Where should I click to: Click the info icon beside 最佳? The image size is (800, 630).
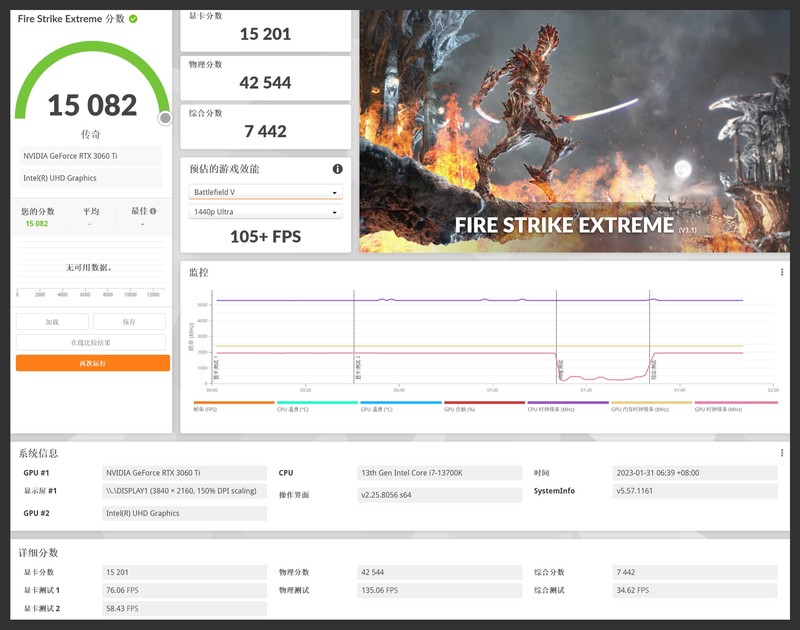[155, 211]
